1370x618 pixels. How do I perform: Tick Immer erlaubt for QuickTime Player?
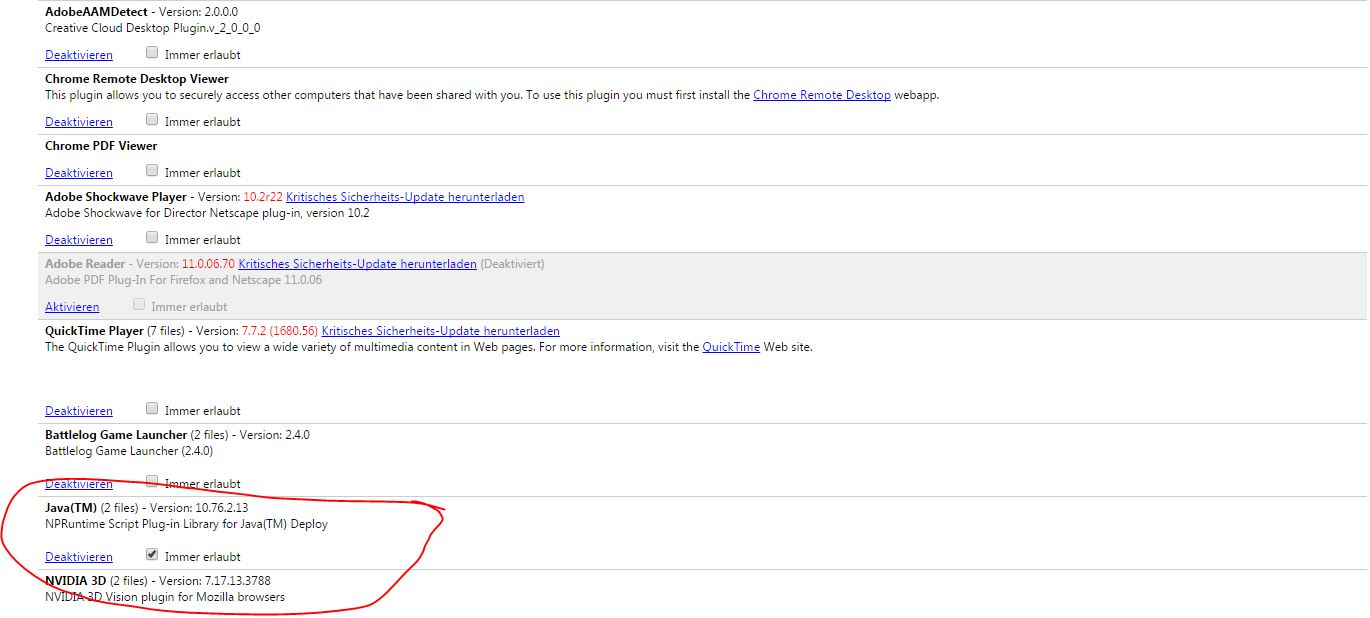click(x=152, y=409)
